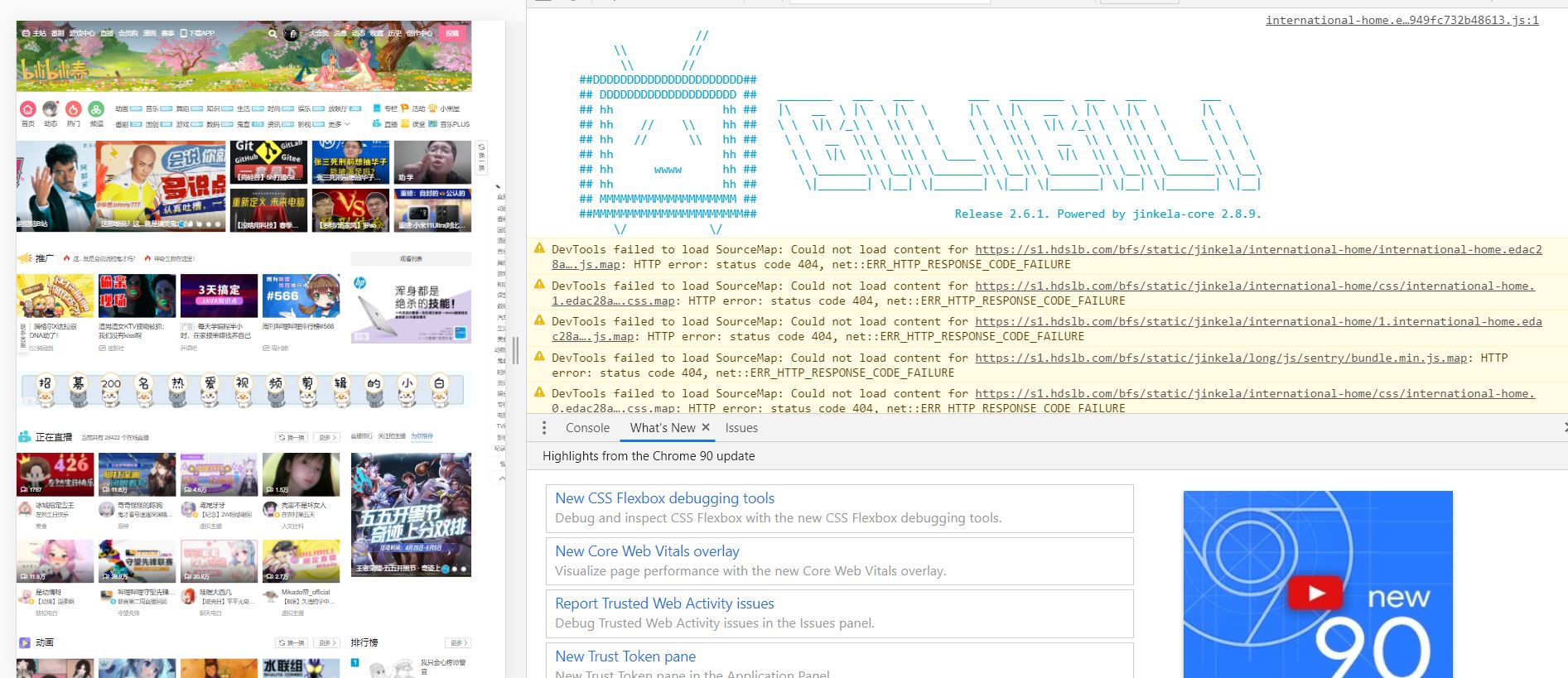
Task: Click 更多 button next to 排行榜
Action: tap(458, 642)
